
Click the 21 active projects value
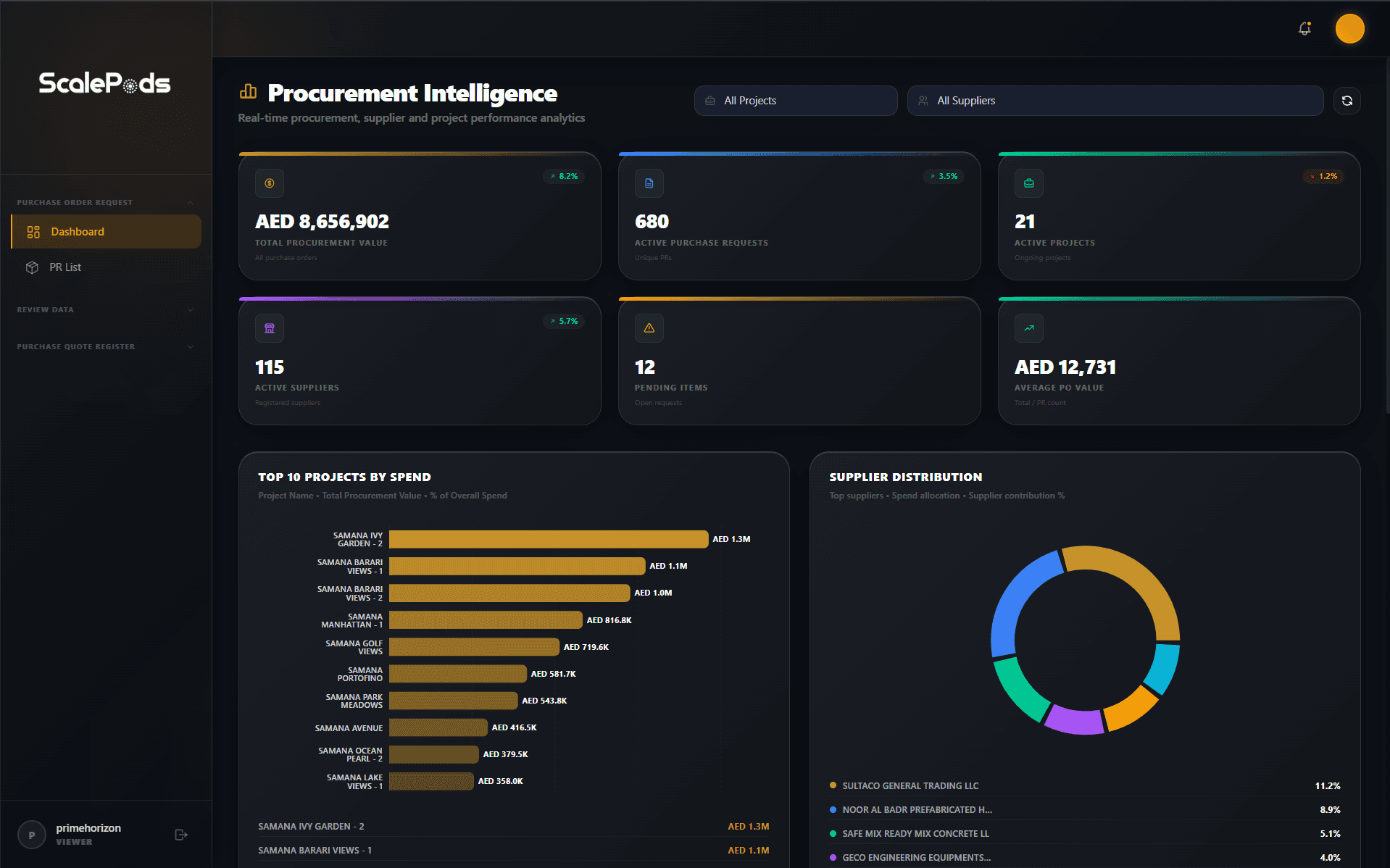pyautogui.click(x=1025, y=221)
